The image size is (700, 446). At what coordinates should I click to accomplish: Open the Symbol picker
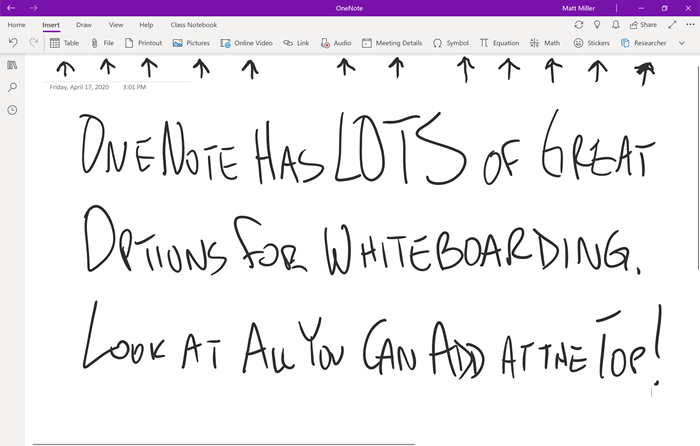pyautogui.click(x=451, y=43)
